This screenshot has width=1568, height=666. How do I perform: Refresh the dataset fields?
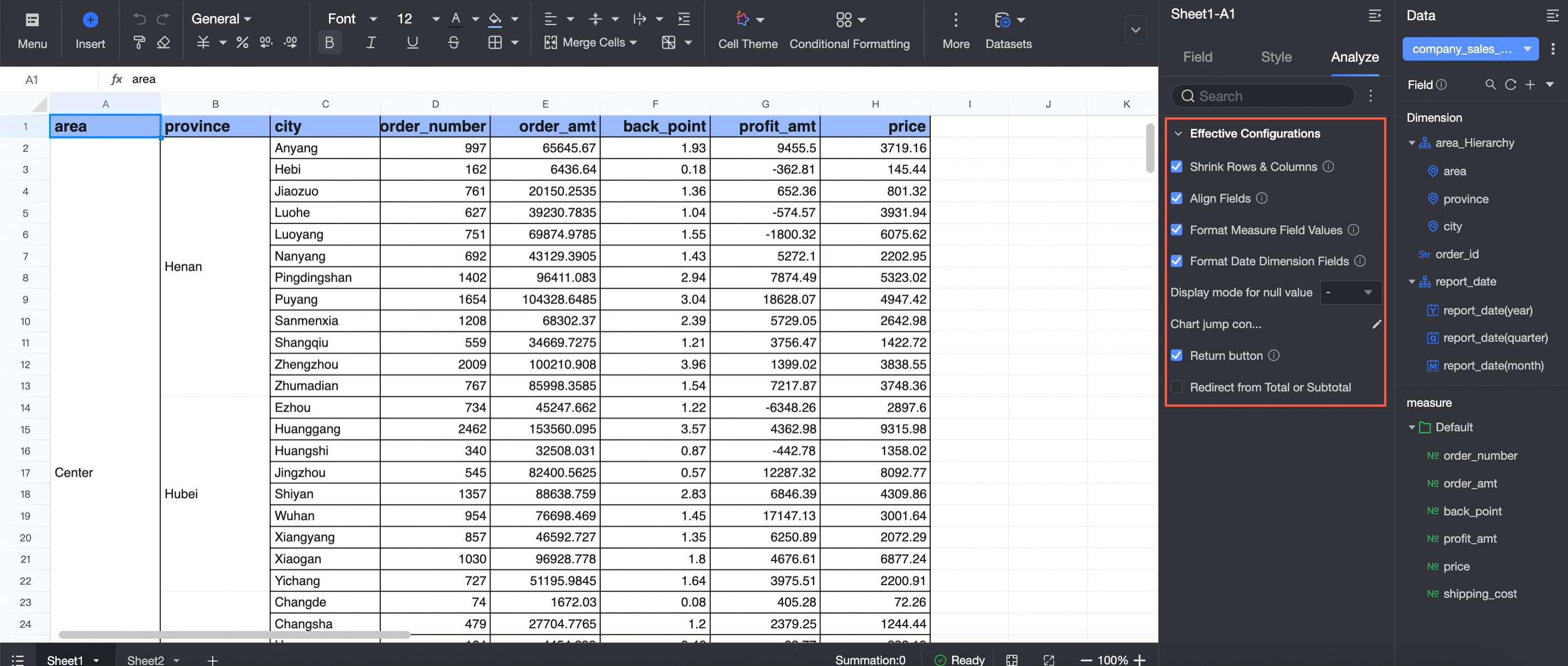coord(1510,85)
